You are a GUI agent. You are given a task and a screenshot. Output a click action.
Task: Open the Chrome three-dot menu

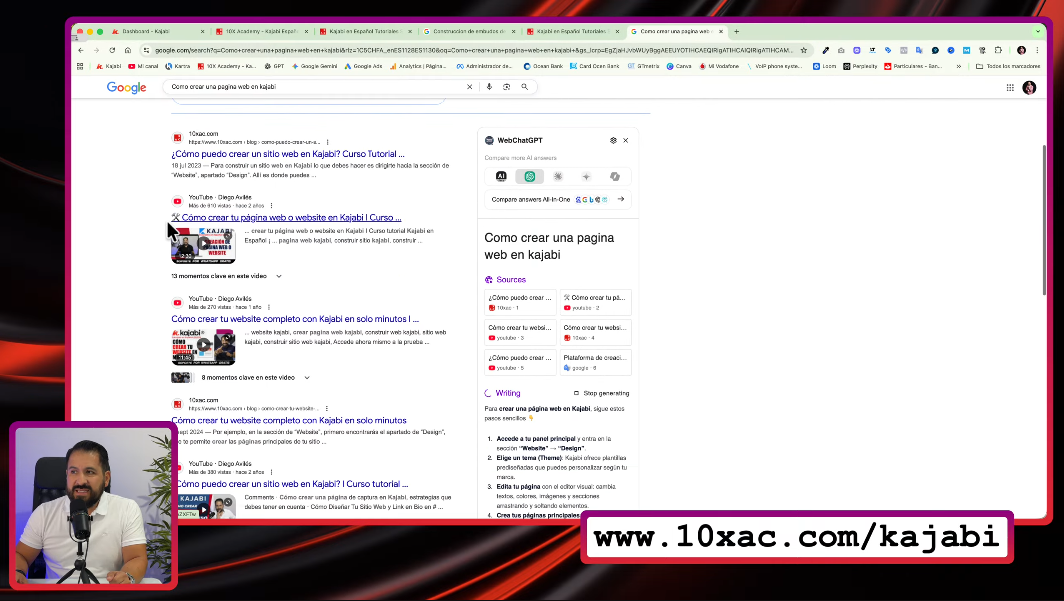pos(1038,50)
